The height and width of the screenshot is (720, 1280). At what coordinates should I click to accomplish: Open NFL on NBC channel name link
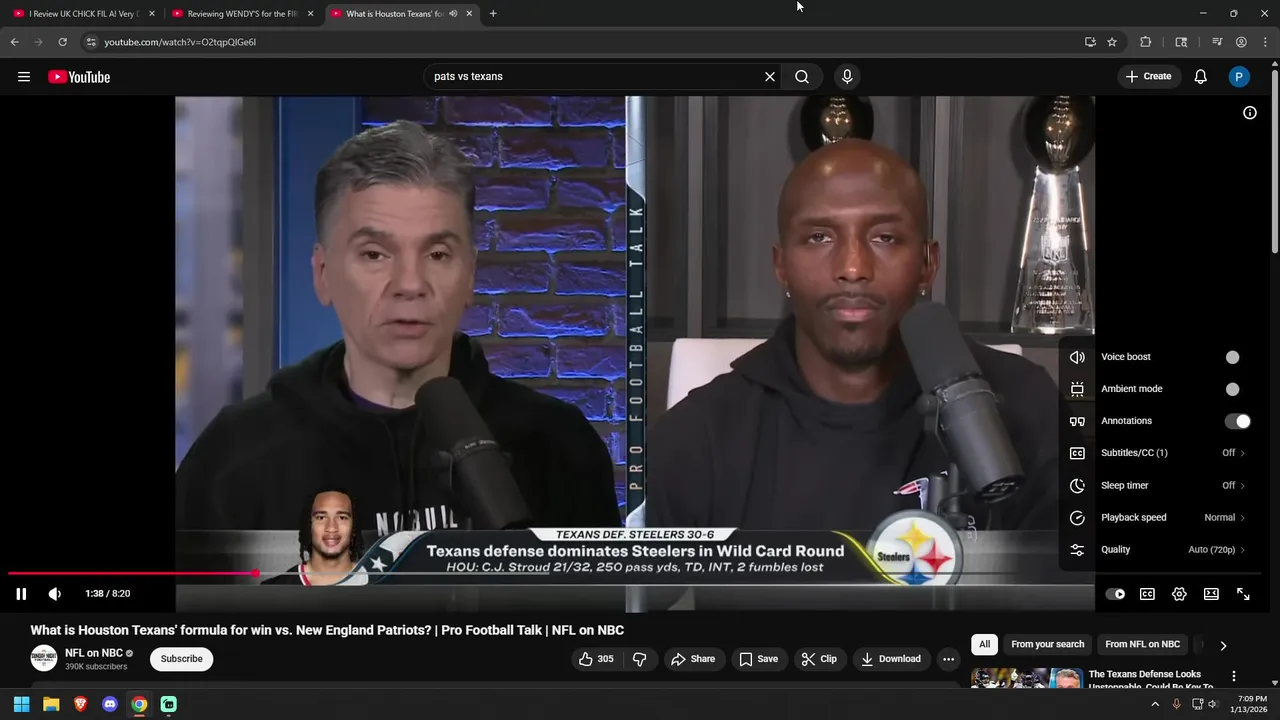pos(94,653)
